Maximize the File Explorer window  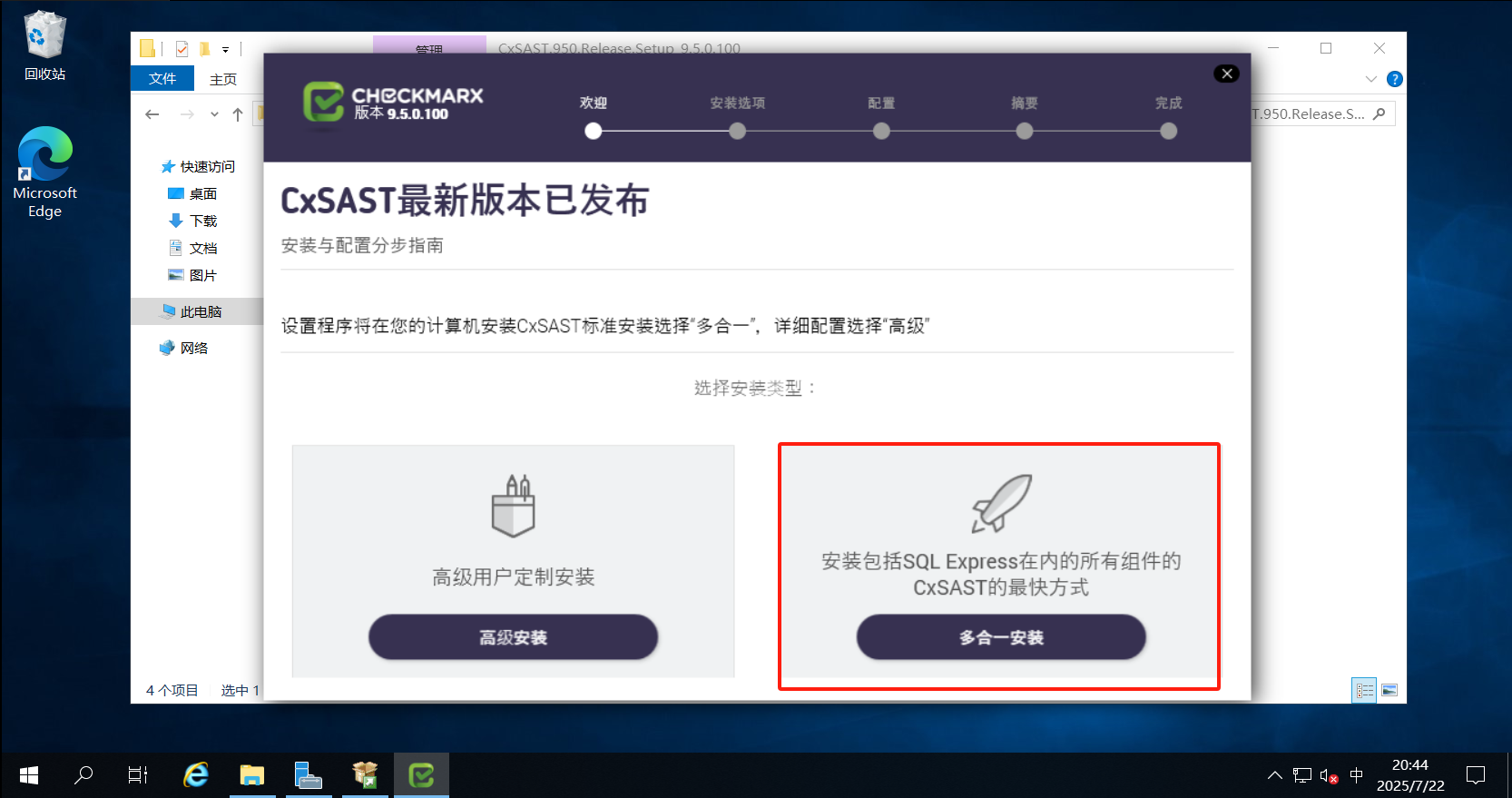(x=1326, y=48)
